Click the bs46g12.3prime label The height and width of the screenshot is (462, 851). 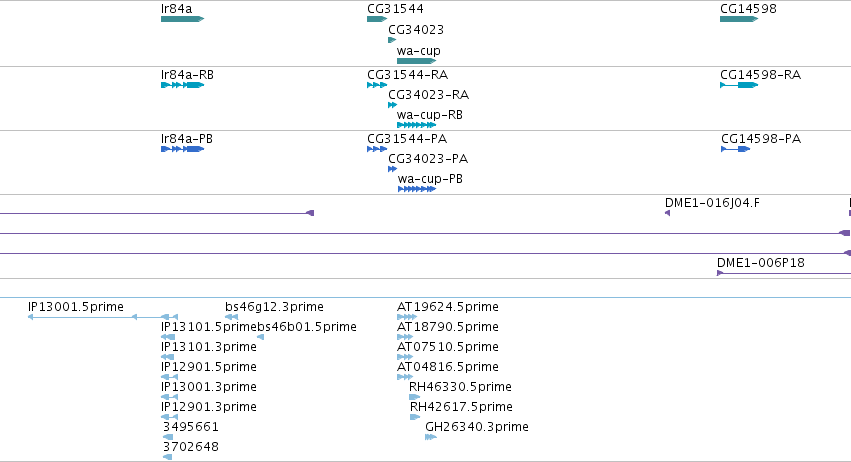274,307
